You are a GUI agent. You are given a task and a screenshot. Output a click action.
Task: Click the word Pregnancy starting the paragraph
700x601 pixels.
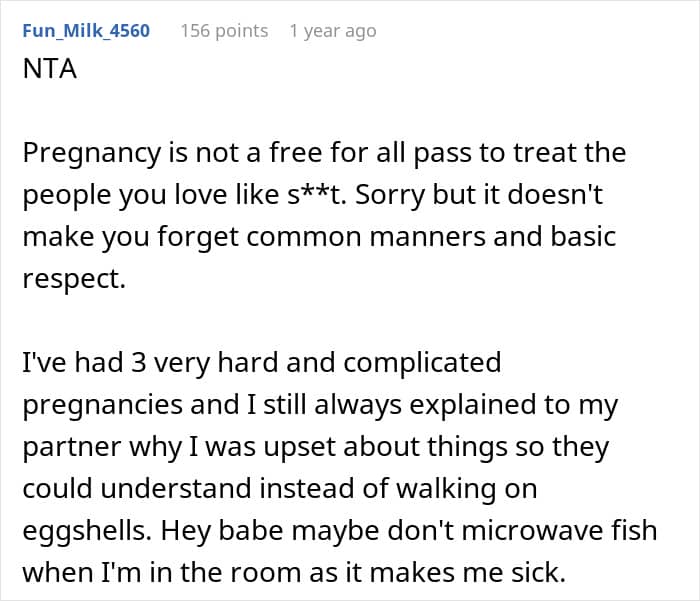(92, 153)
